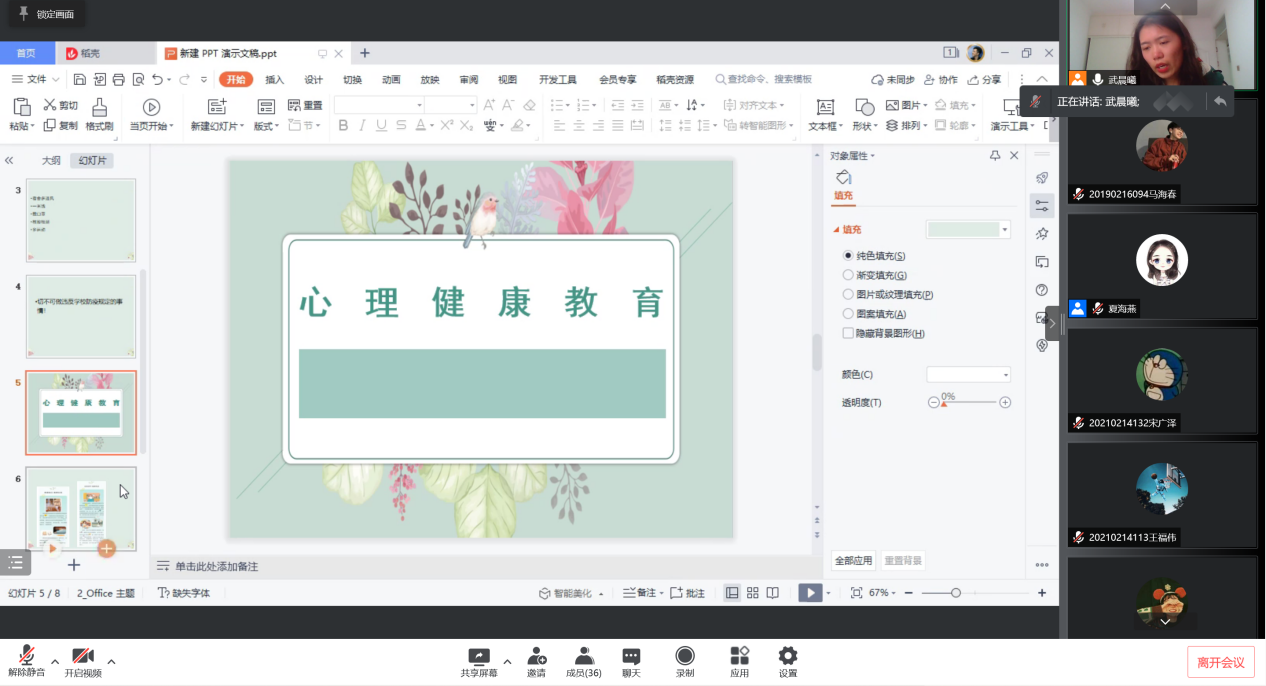
Task: Select slide 4 thumbnail
Action: point(81,316)
